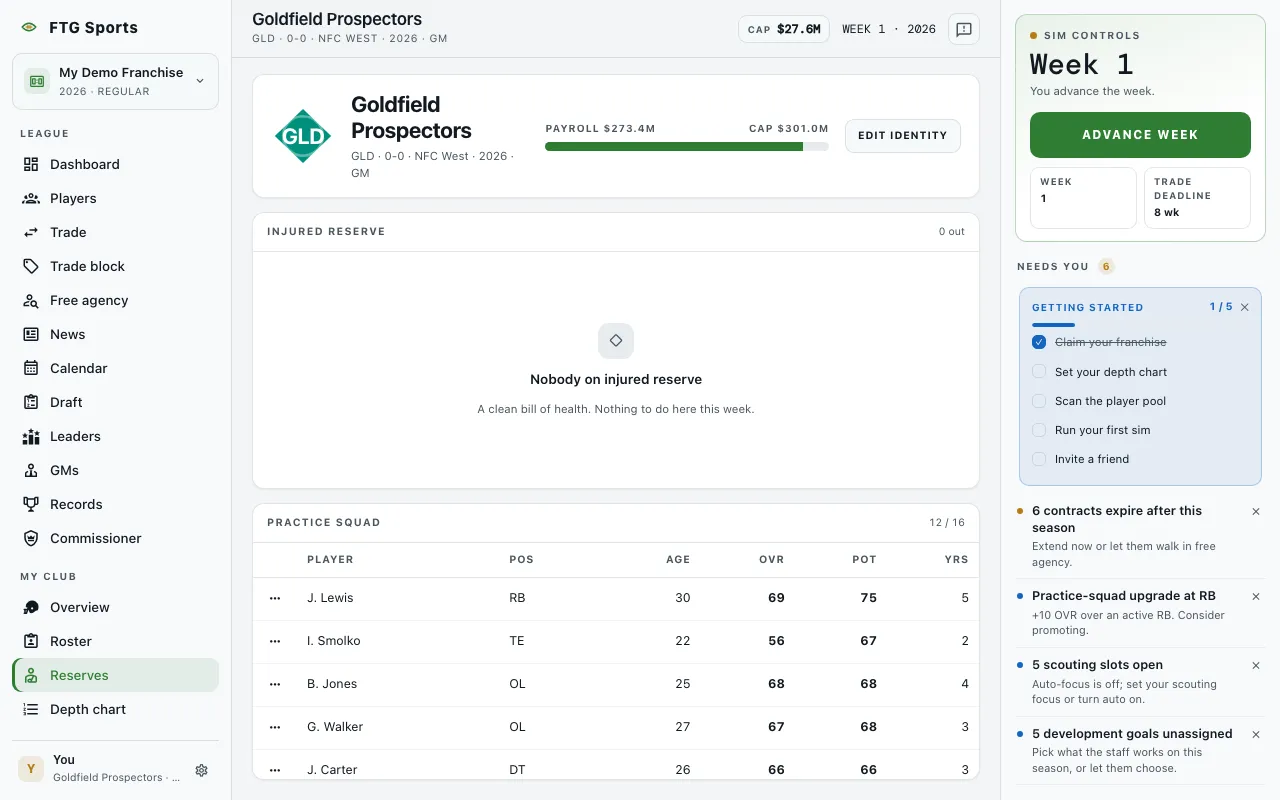
Task: Click the News newspaper icon
Action: (x=31, y=334)
